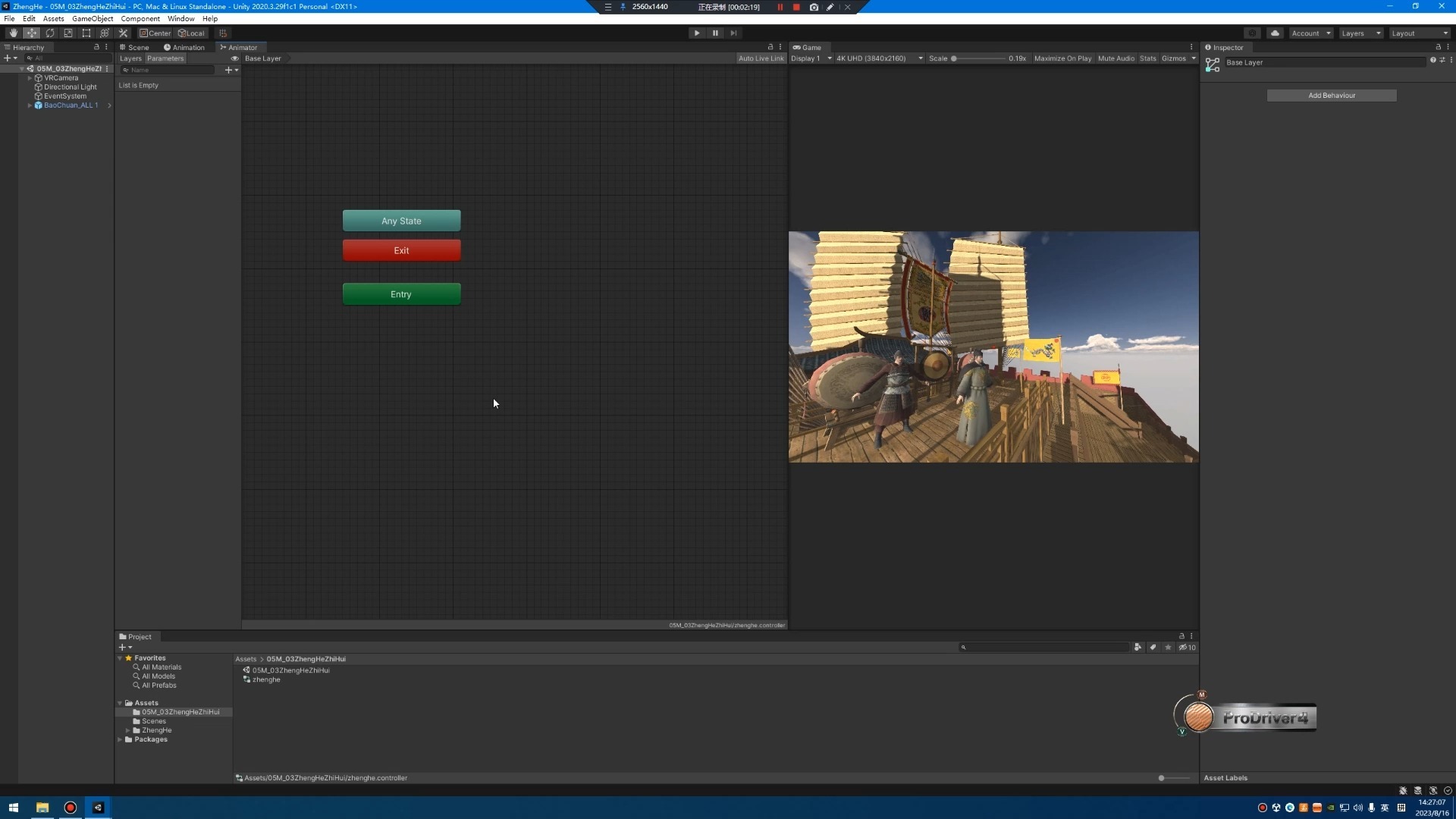1456x819 pixels.
Task: Select the Rotate tool
Action: point(49,33)
